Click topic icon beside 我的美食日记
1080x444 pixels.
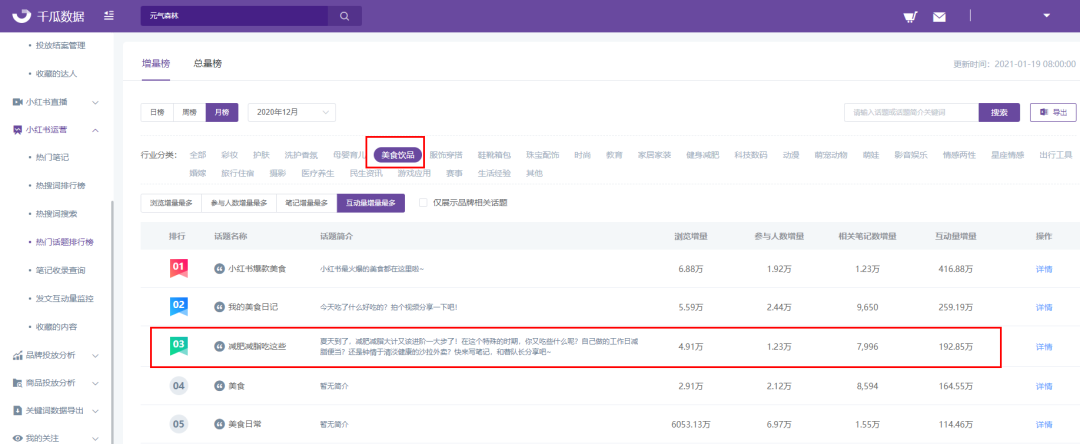click(220, 307)
